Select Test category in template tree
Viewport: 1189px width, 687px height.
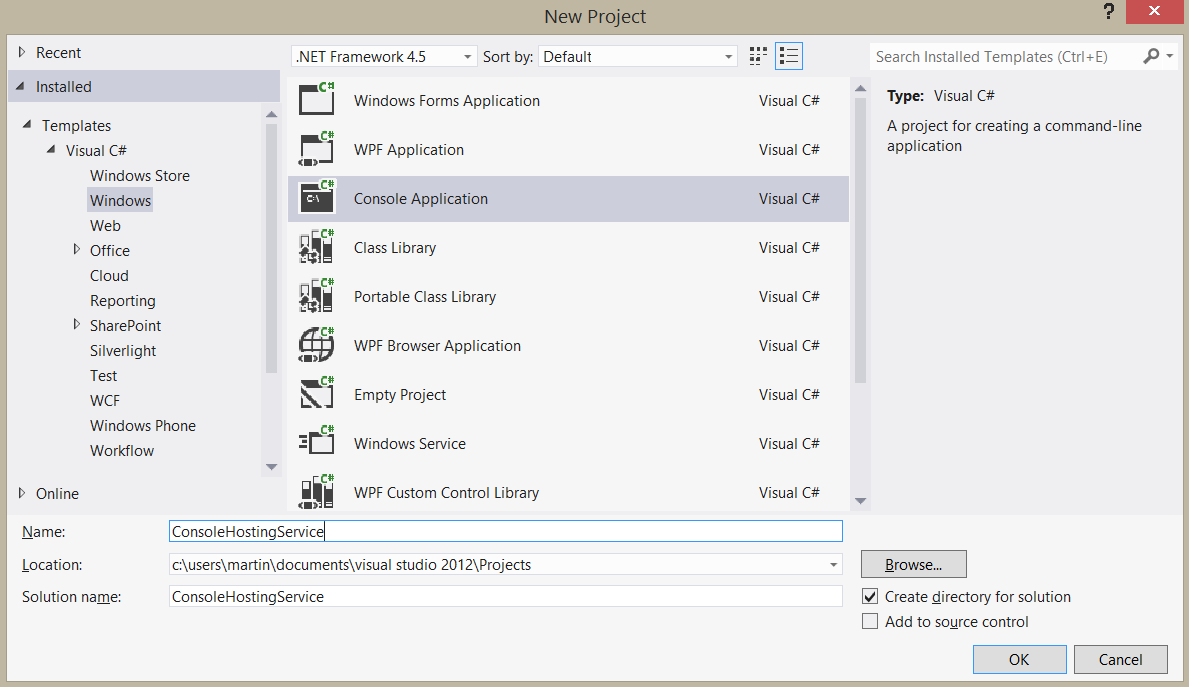[103, 376]
